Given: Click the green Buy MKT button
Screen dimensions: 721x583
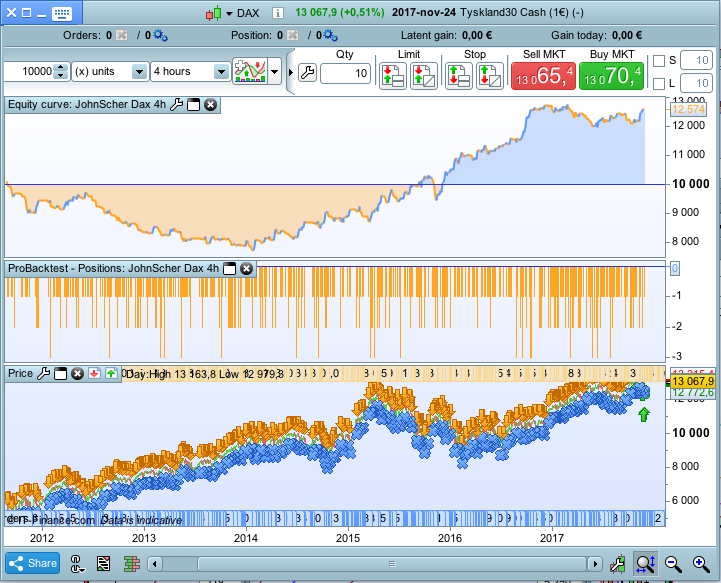Looking at the screenshot, I should 611,76.
